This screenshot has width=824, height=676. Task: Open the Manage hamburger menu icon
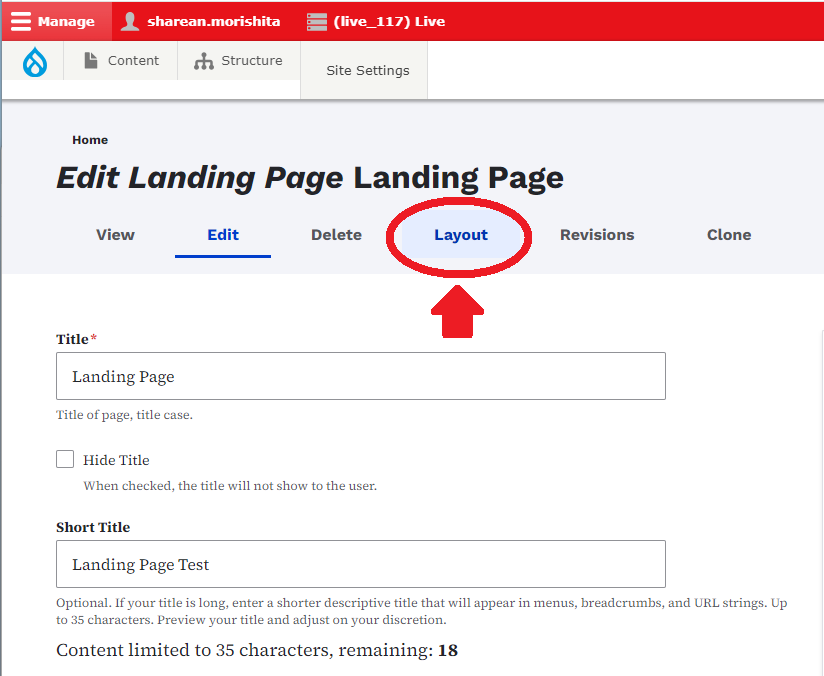(x=21, y=22)
